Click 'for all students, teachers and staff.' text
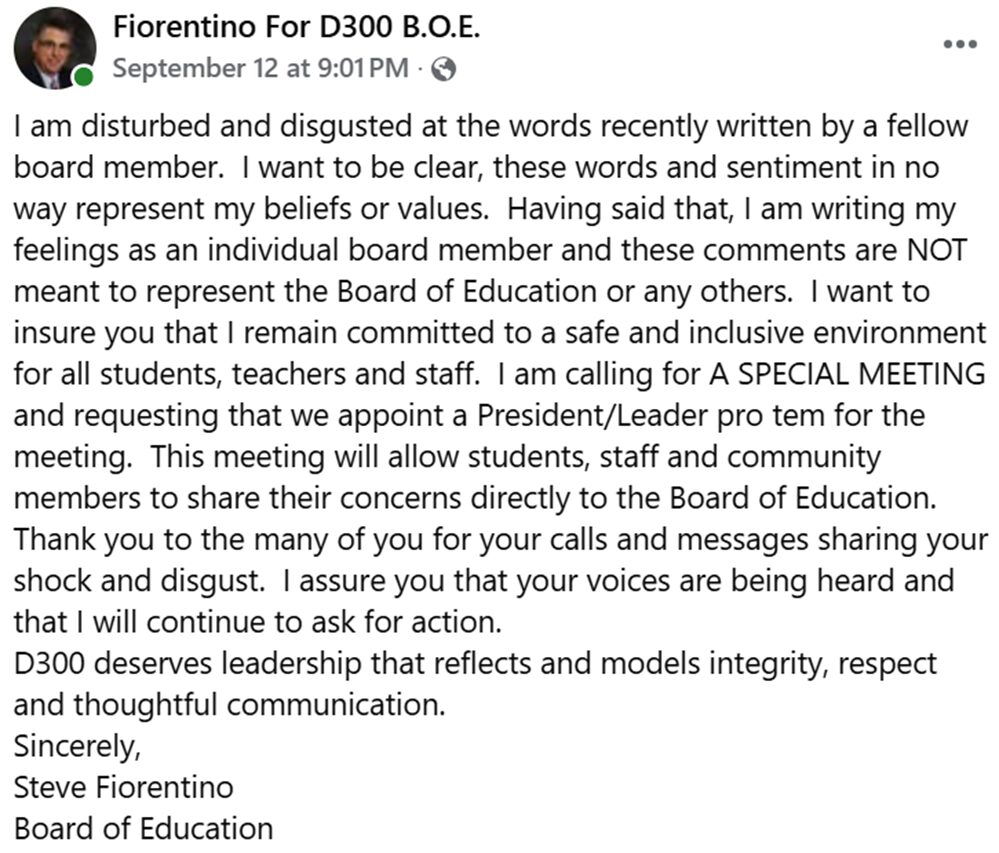 (247, 374)
